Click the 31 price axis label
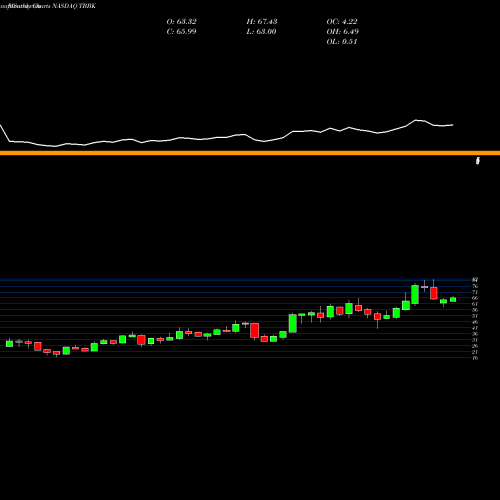Image resolution: width=500 pixels, height=500 pixels. click(x=475, y=340)
